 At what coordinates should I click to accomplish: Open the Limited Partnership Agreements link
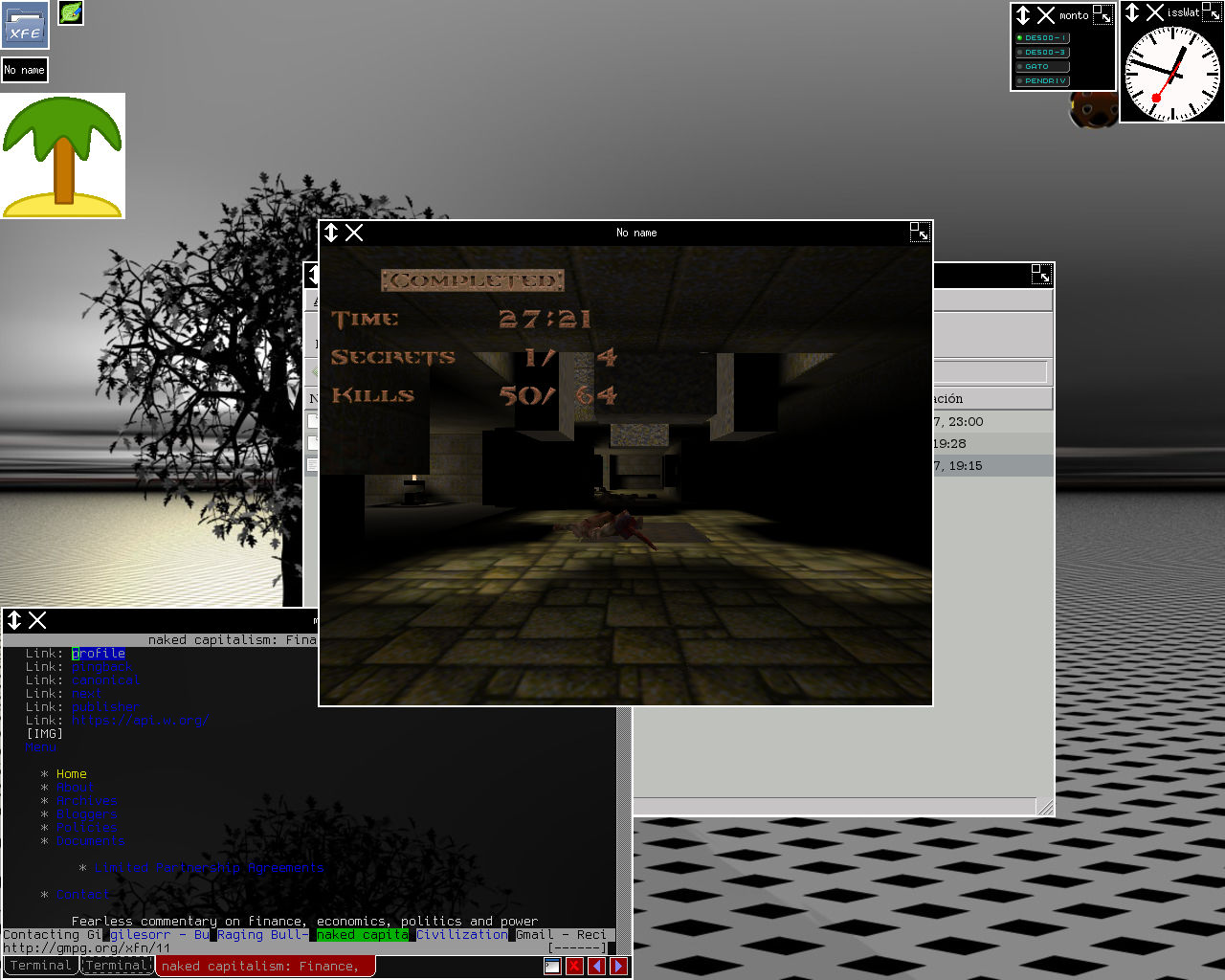pos(210,868)
